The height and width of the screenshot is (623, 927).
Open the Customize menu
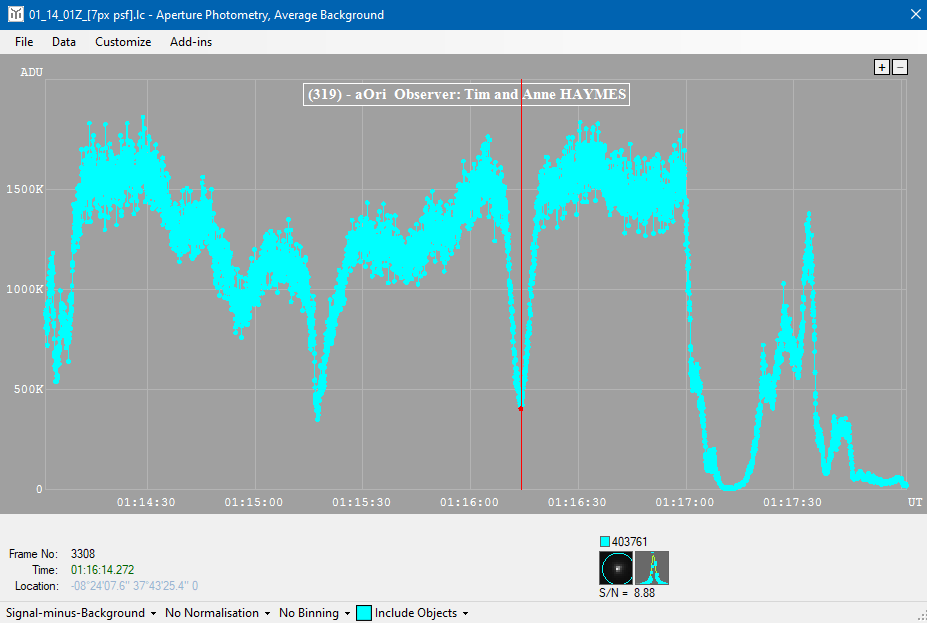click(123, 42)
